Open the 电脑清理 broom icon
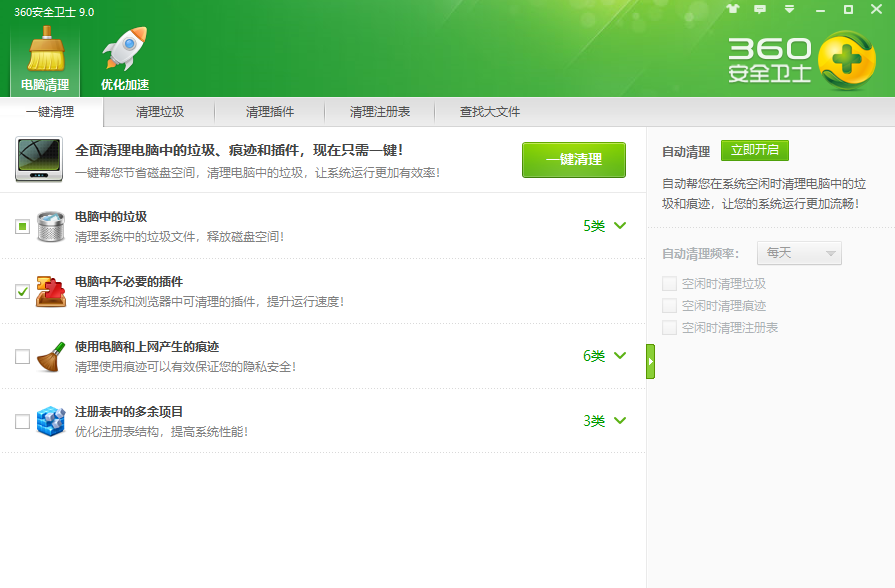895x588 pixels. [x=45, y=50]
